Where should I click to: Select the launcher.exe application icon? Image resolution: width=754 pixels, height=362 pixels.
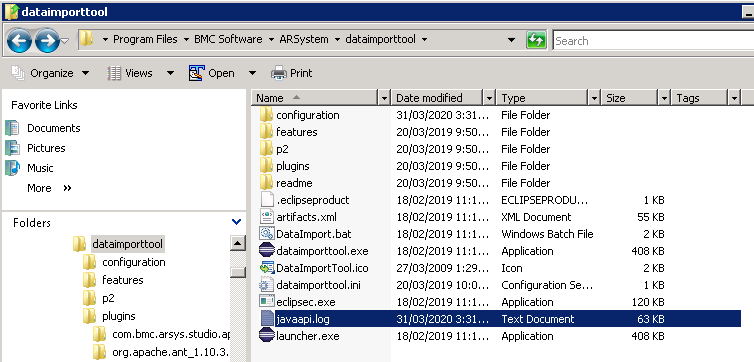[x=266, y=336]
